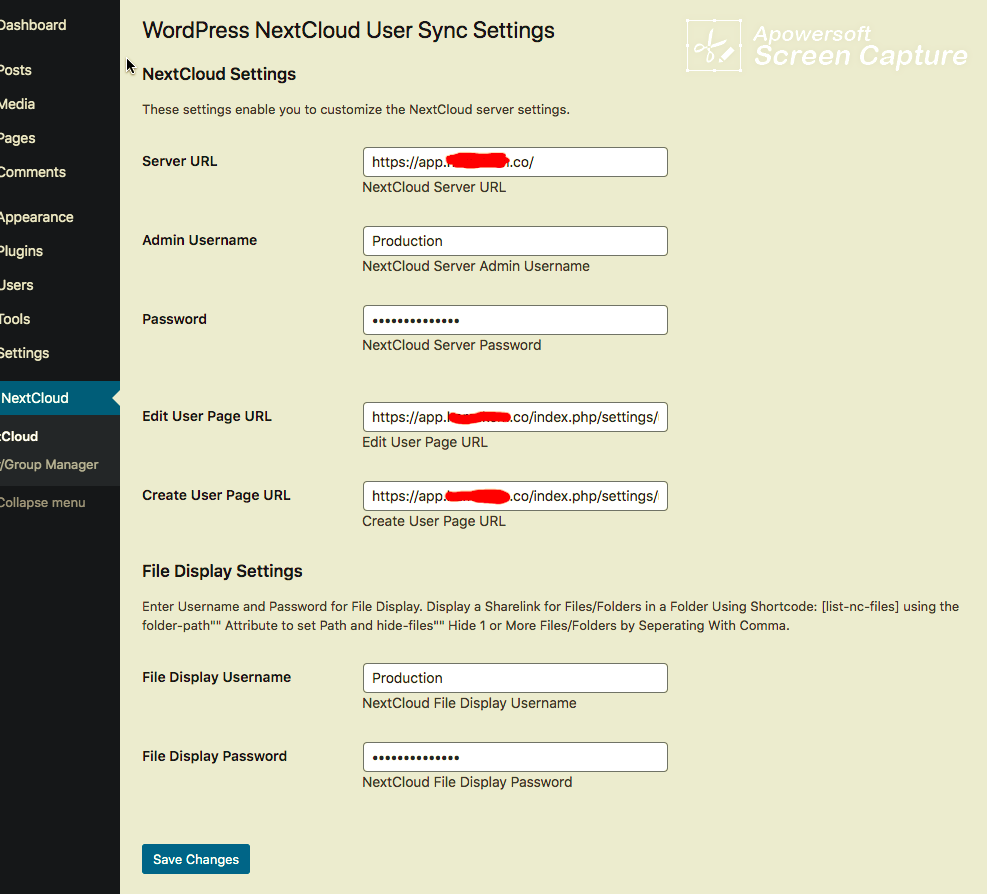Open the Cloud submenu entry
Viewport: 987px width, 894px height.
point(19,436)
